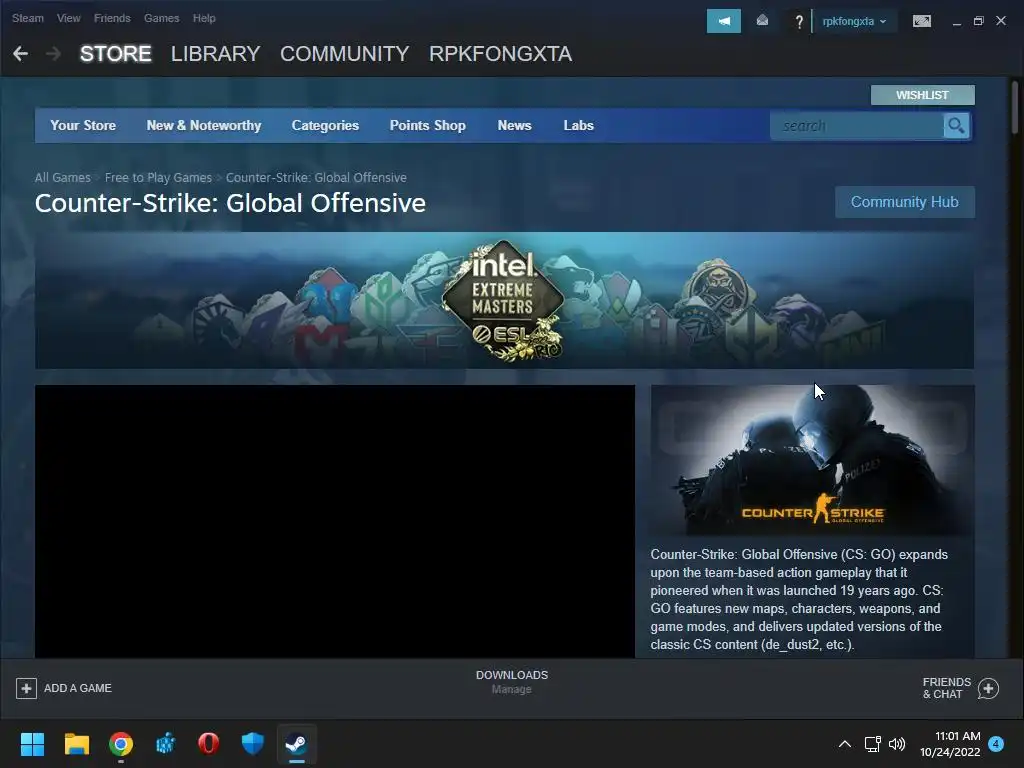Screen dimensions: 1024x768
Task: Focus the store search field
Action: (856, 125)
